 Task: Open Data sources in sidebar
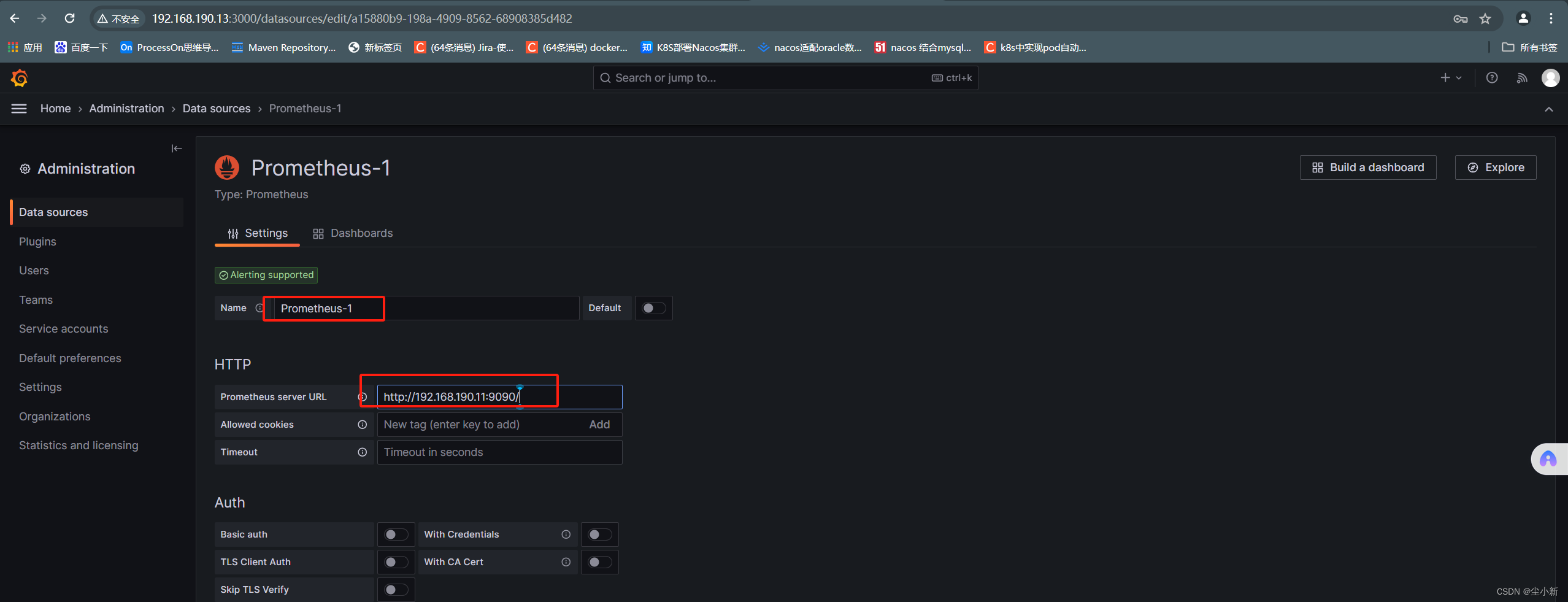[97, 212]
